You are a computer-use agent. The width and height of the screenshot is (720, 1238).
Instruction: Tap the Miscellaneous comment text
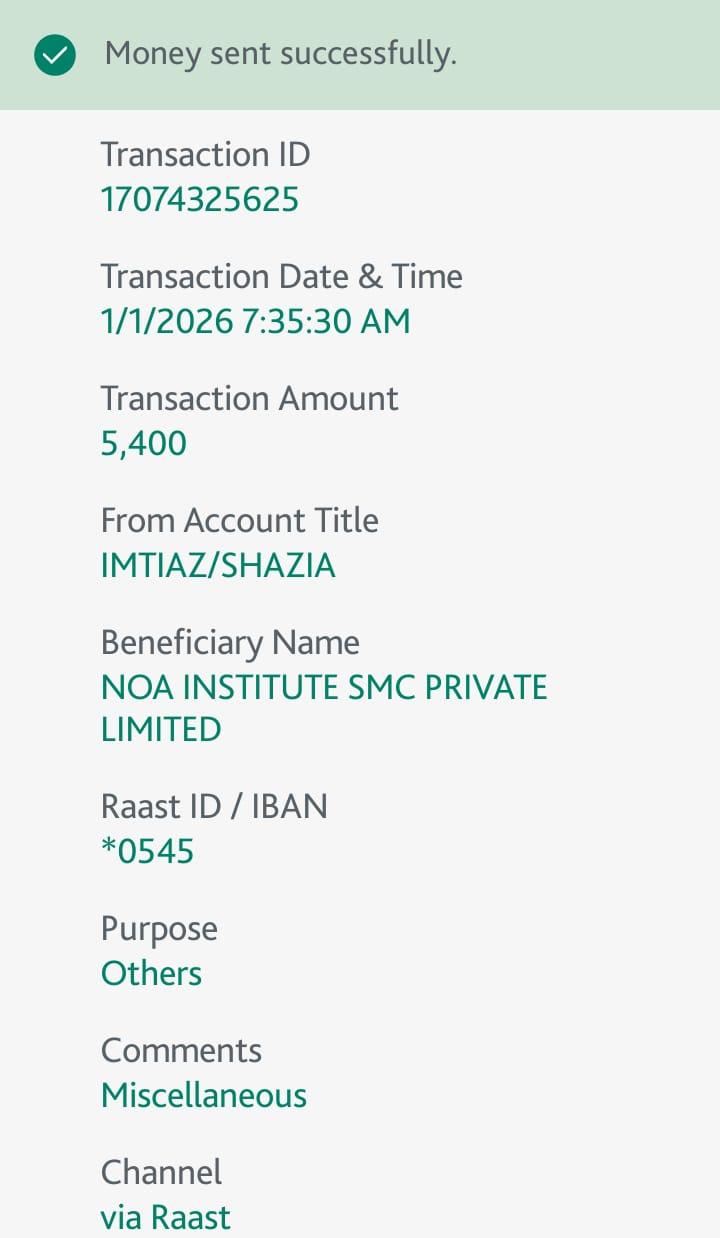tap(203, 1096)
